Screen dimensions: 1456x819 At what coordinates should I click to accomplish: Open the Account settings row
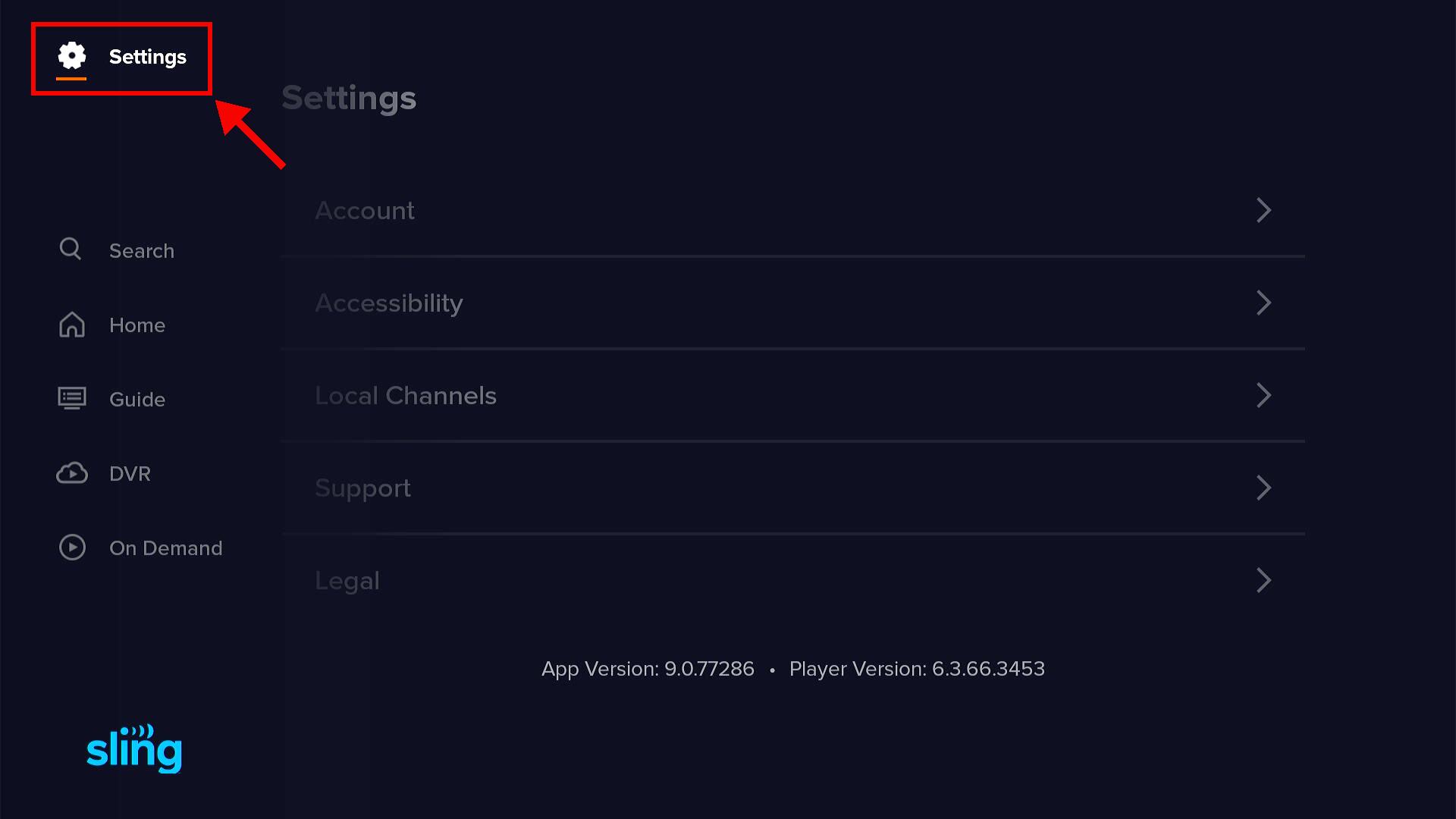point(365,210)
